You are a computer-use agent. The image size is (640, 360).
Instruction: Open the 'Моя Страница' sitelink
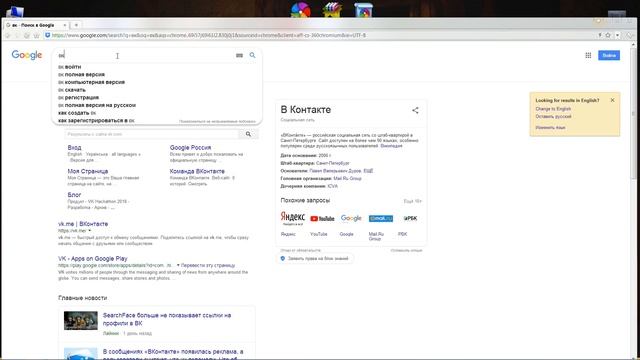(x=88, y=171)
